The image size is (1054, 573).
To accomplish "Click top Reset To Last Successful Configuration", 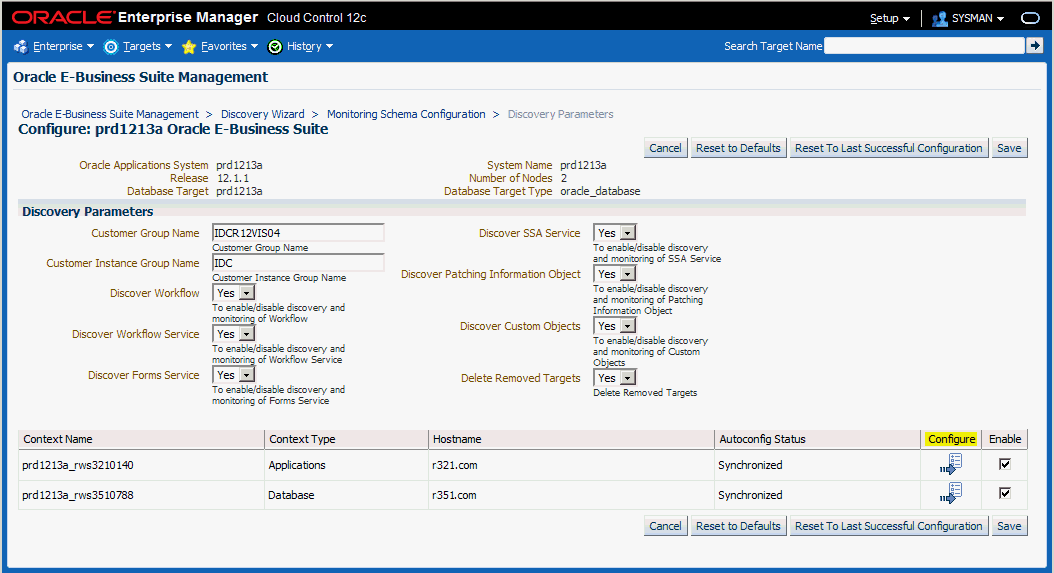I will pos(889,148).
